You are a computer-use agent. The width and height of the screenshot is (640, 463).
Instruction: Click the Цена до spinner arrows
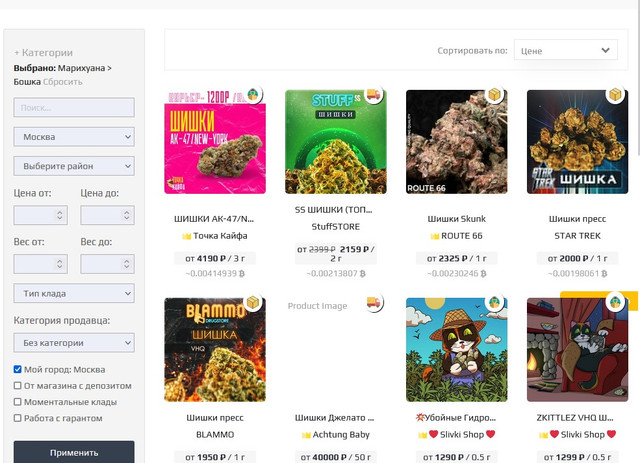coord(127,215)
